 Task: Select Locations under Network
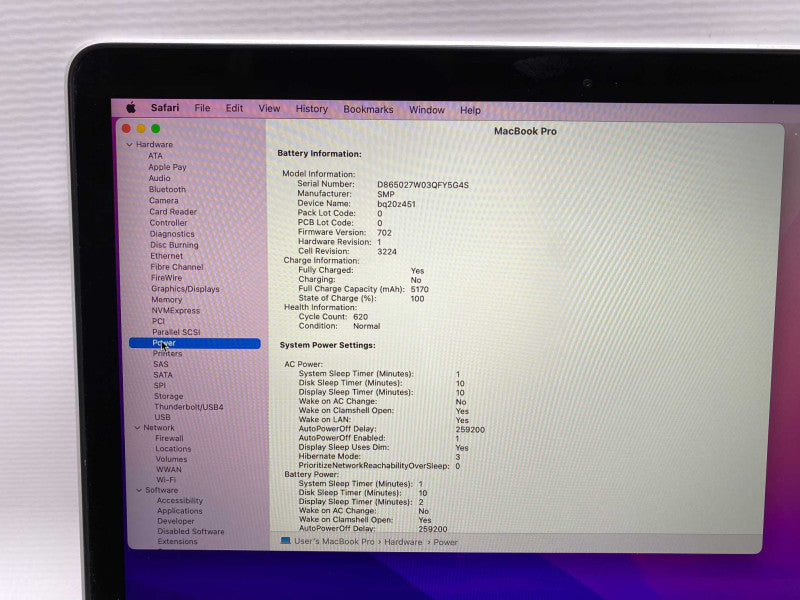tap(173, 449)
